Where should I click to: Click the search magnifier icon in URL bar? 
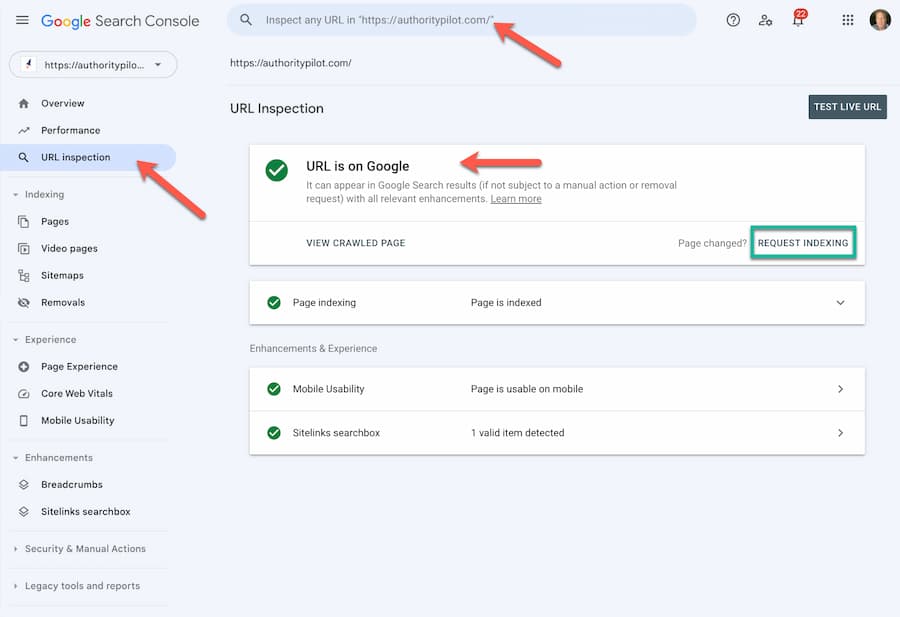coord(246,20)
